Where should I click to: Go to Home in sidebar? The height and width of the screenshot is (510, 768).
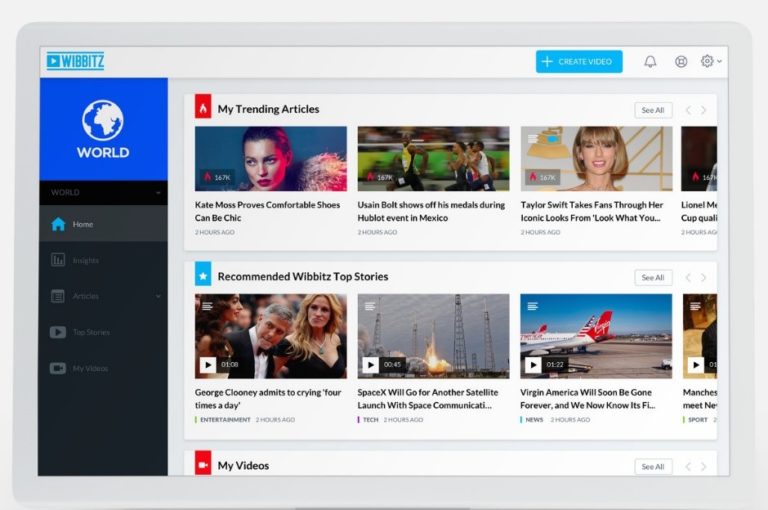click(103, 224)
